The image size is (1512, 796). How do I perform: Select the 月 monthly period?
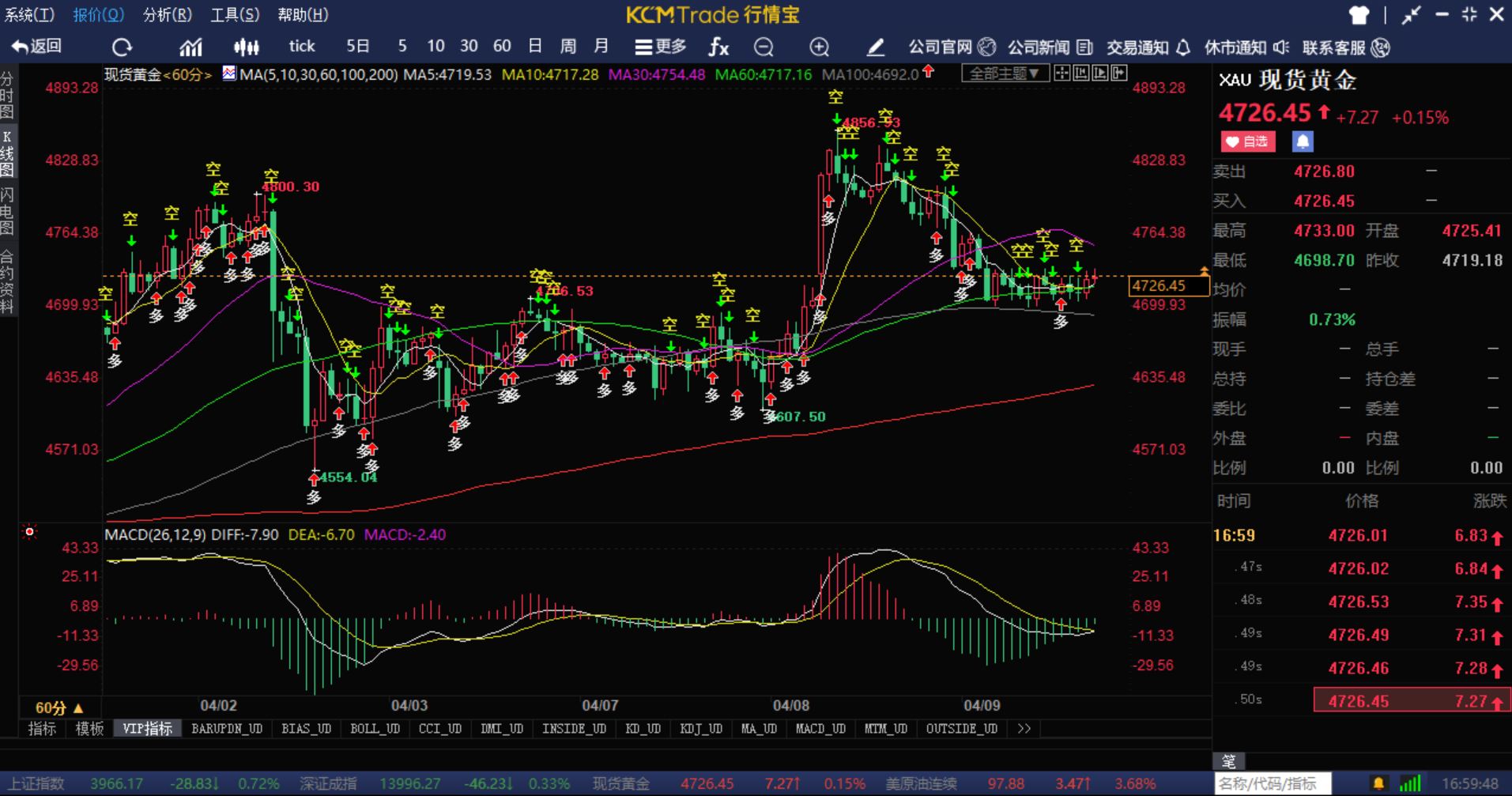pos(601,47)
